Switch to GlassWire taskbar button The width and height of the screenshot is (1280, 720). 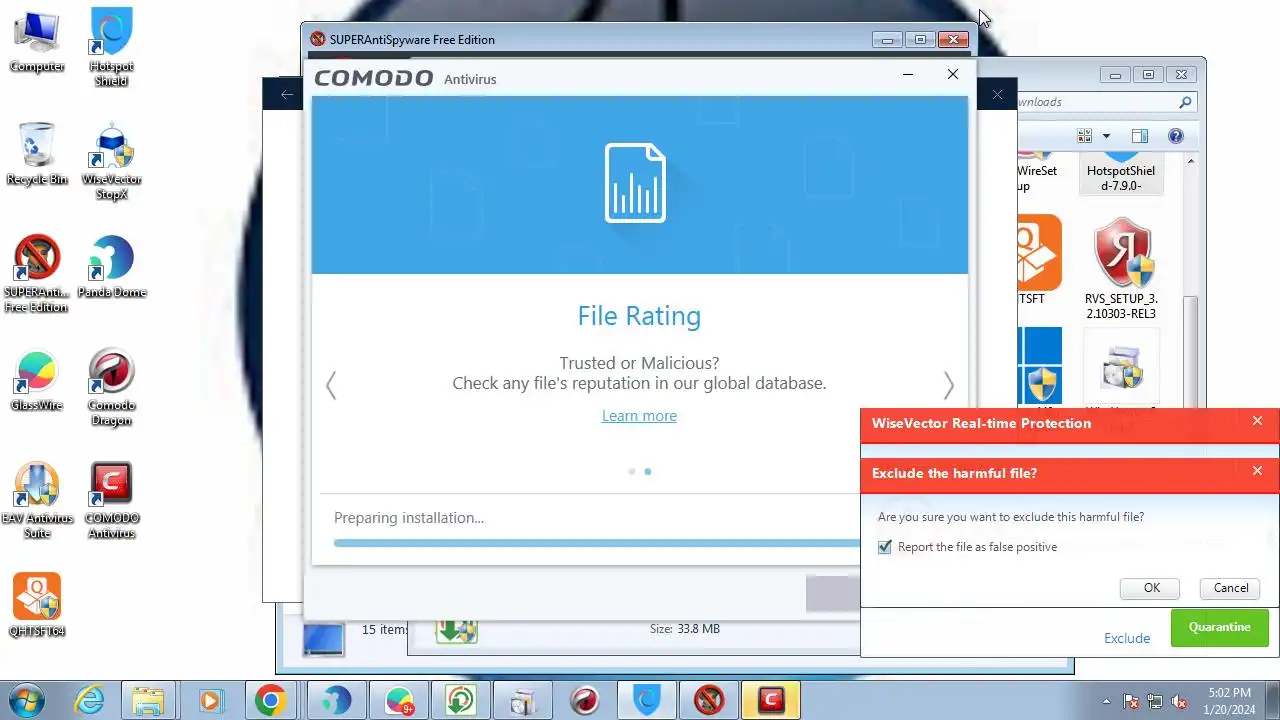399,701
